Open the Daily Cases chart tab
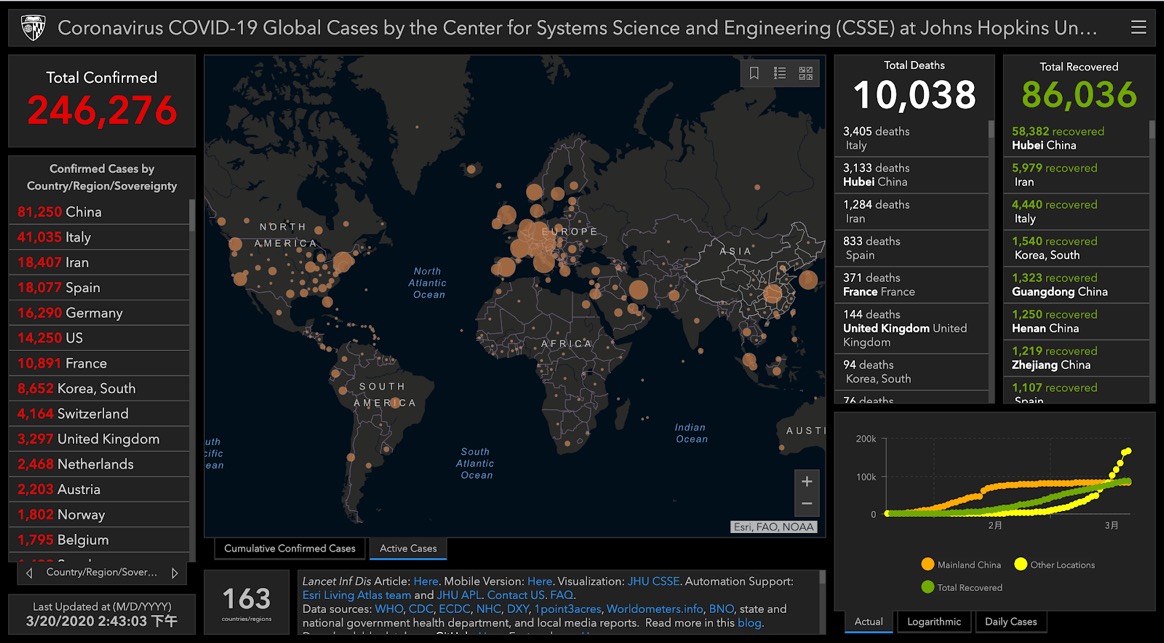This screenshot has height=643, width=1164. (1010, 621)
